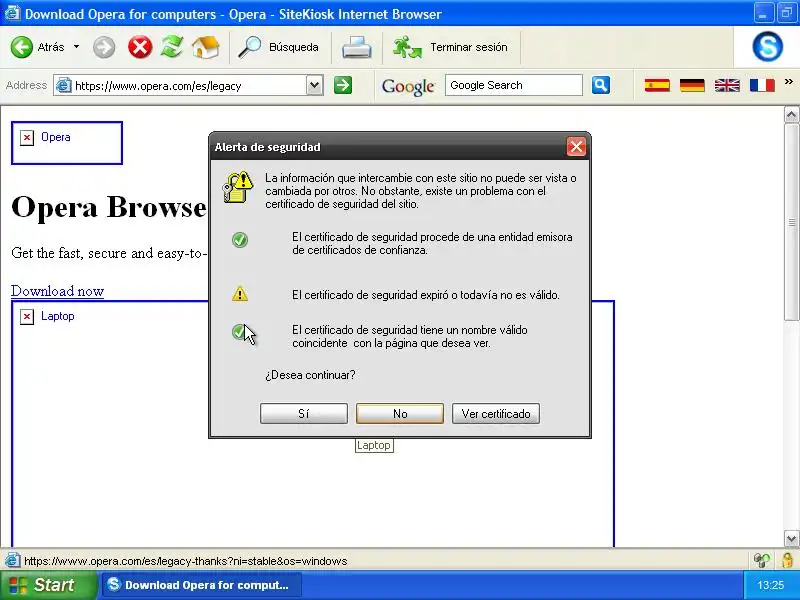
Task: Click the Atrás label
Action: [51, 47]
